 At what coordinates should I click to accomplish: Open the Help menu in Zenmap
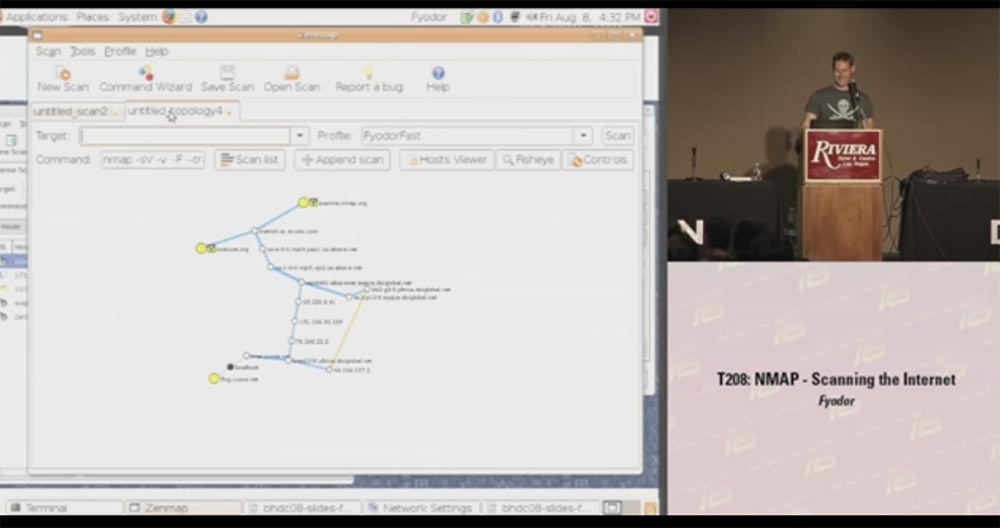point(156,51)
